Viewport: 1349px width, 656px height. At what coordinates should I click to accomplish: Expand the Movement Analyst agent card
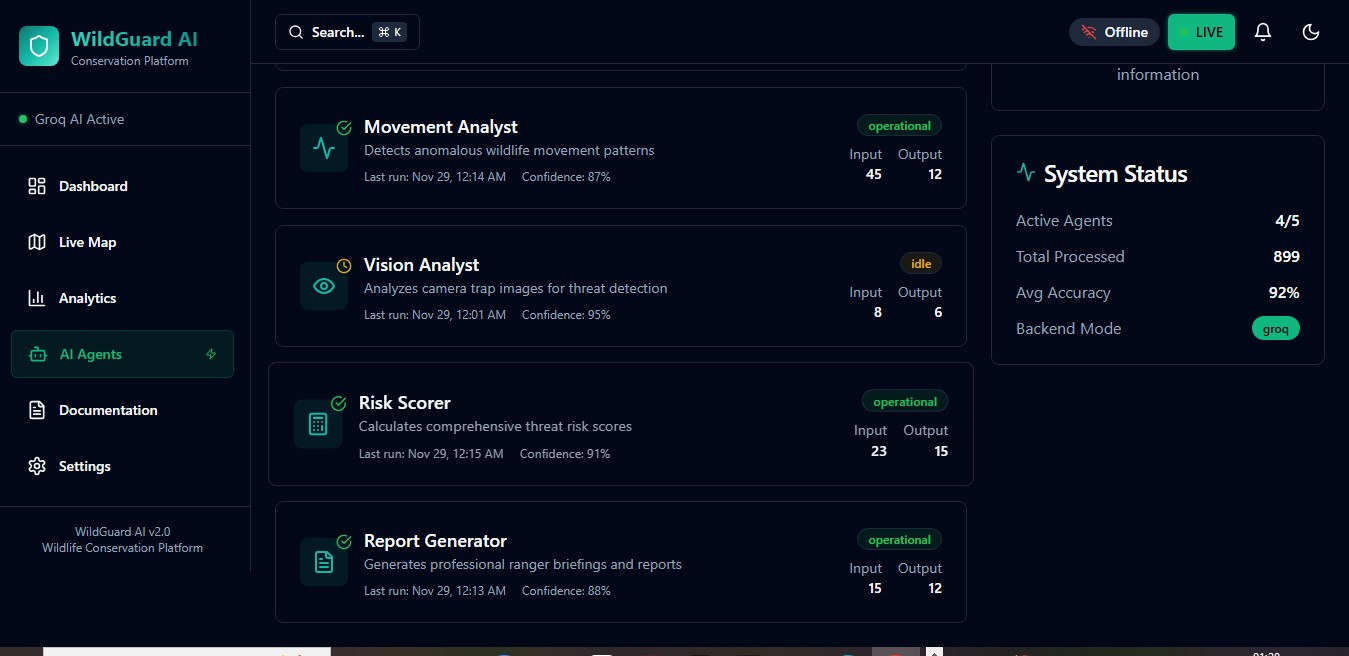click(x=620, y=147)
